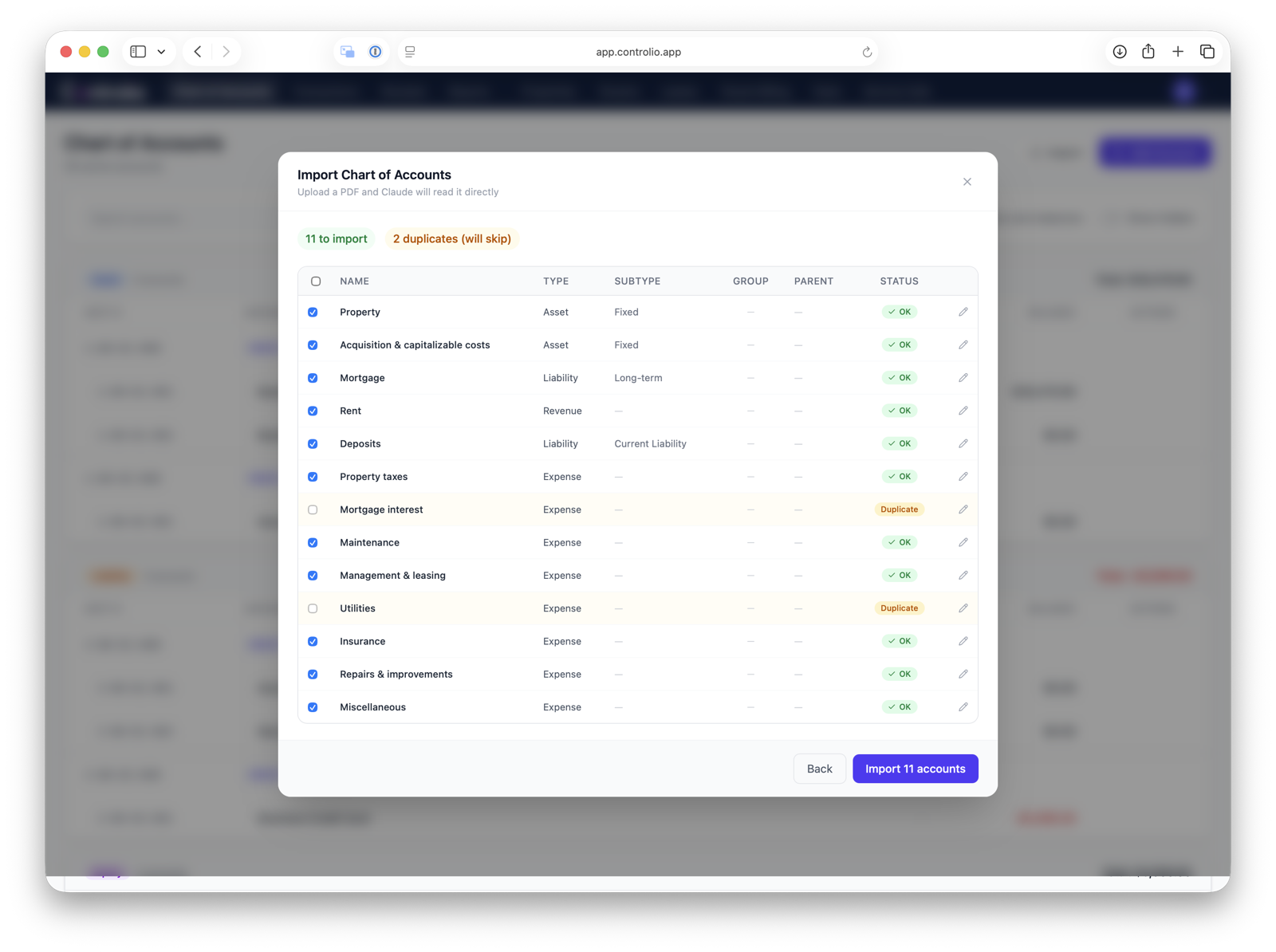Open the Safari page menu icon
The height and width of the screenshot is (952, 1276).
(x=410, y=52)
